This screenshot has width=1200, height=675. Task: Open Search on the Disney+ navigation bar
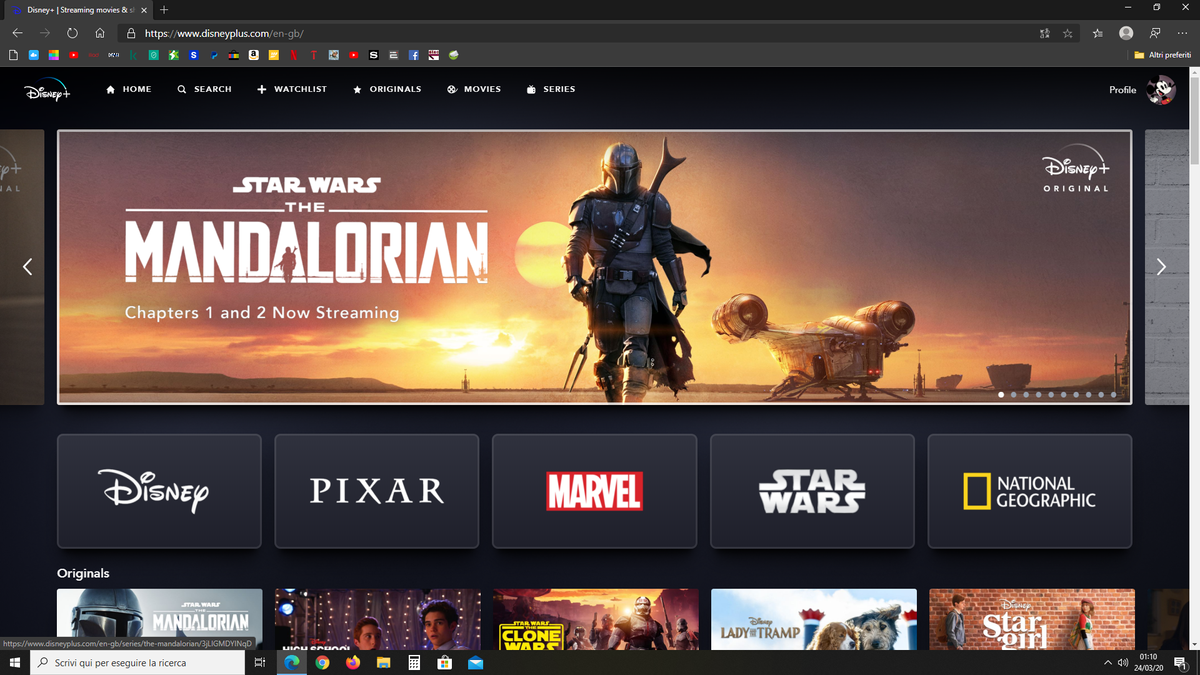(204, 89)
